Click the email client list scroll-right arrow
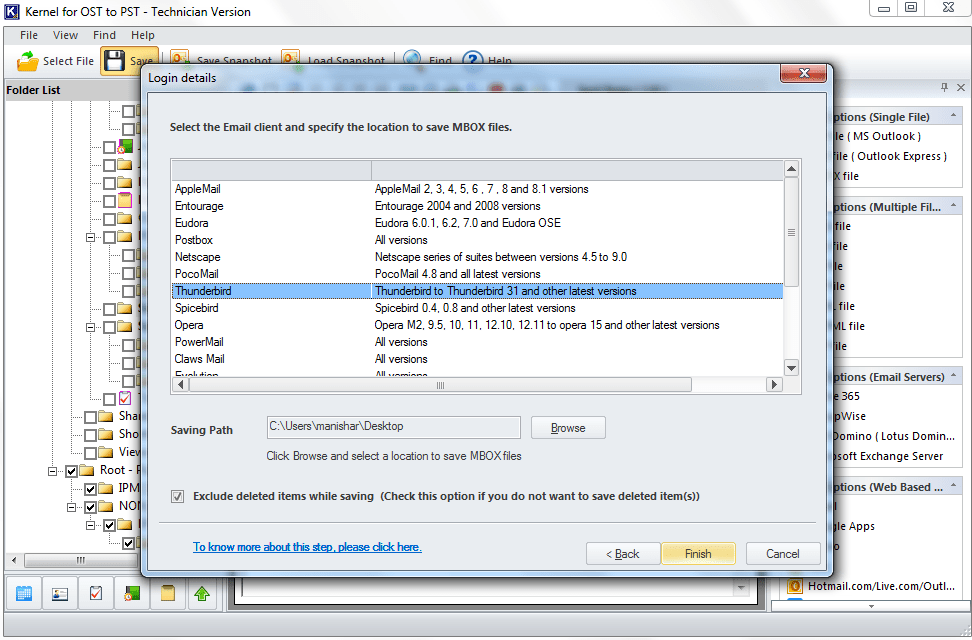This screenshot has width=972, height=640. click(x=774, y=385)
